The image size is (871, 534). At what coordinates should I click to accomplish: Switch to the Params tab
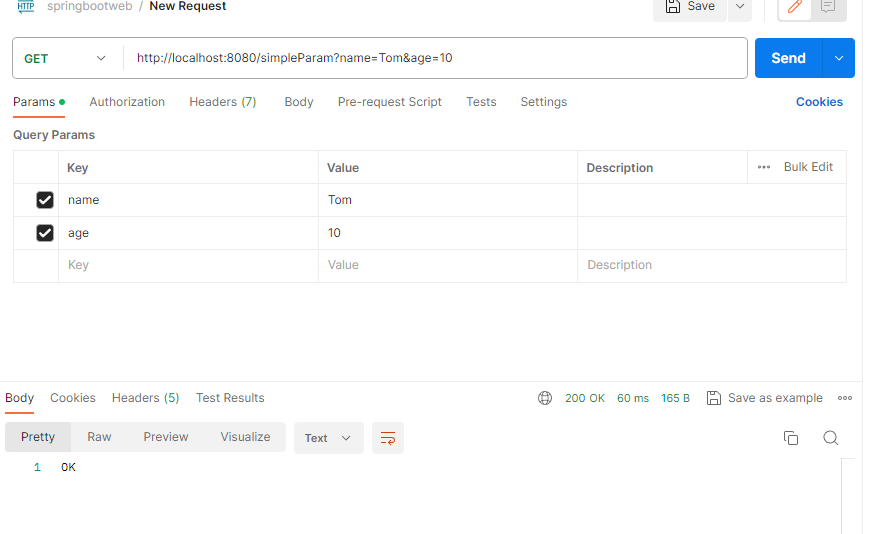(x=39, y=102)
